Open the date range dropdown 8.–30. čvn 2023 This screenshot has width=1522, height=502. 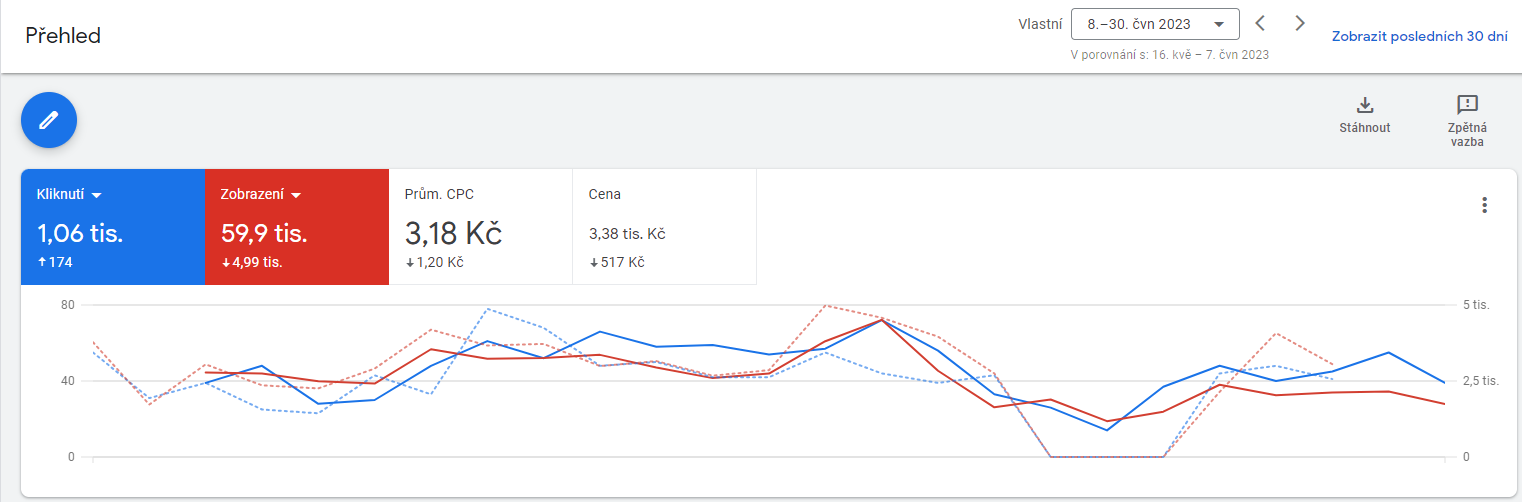click(1155, 24)
